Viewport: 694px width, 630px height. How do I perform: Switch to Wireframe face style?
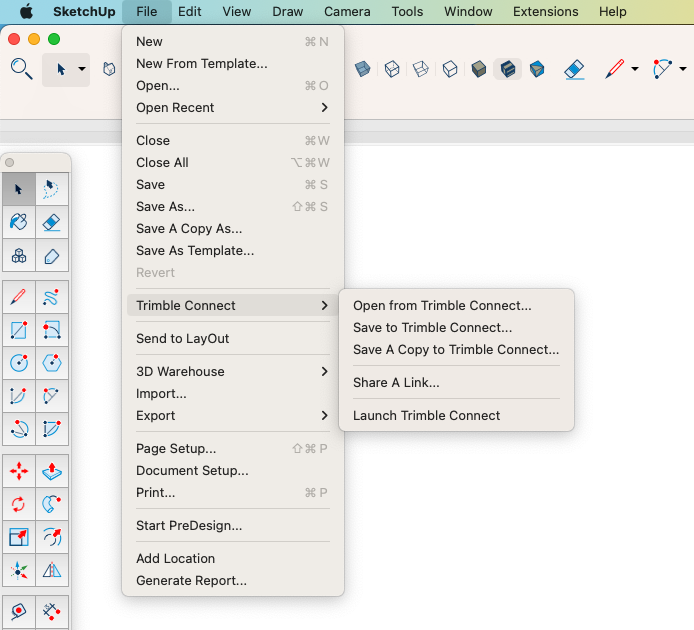pyautogui.click(x=392, y=69)
